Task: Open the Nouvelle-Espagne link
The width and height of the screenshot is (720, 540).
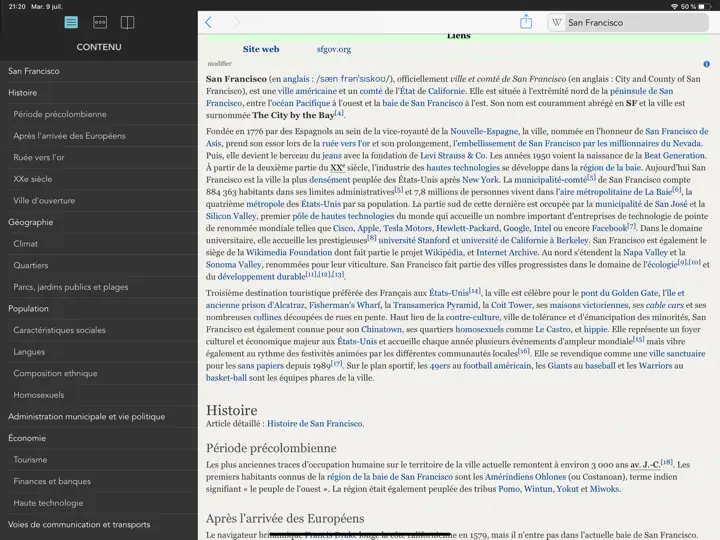Action: coord(484,131)
